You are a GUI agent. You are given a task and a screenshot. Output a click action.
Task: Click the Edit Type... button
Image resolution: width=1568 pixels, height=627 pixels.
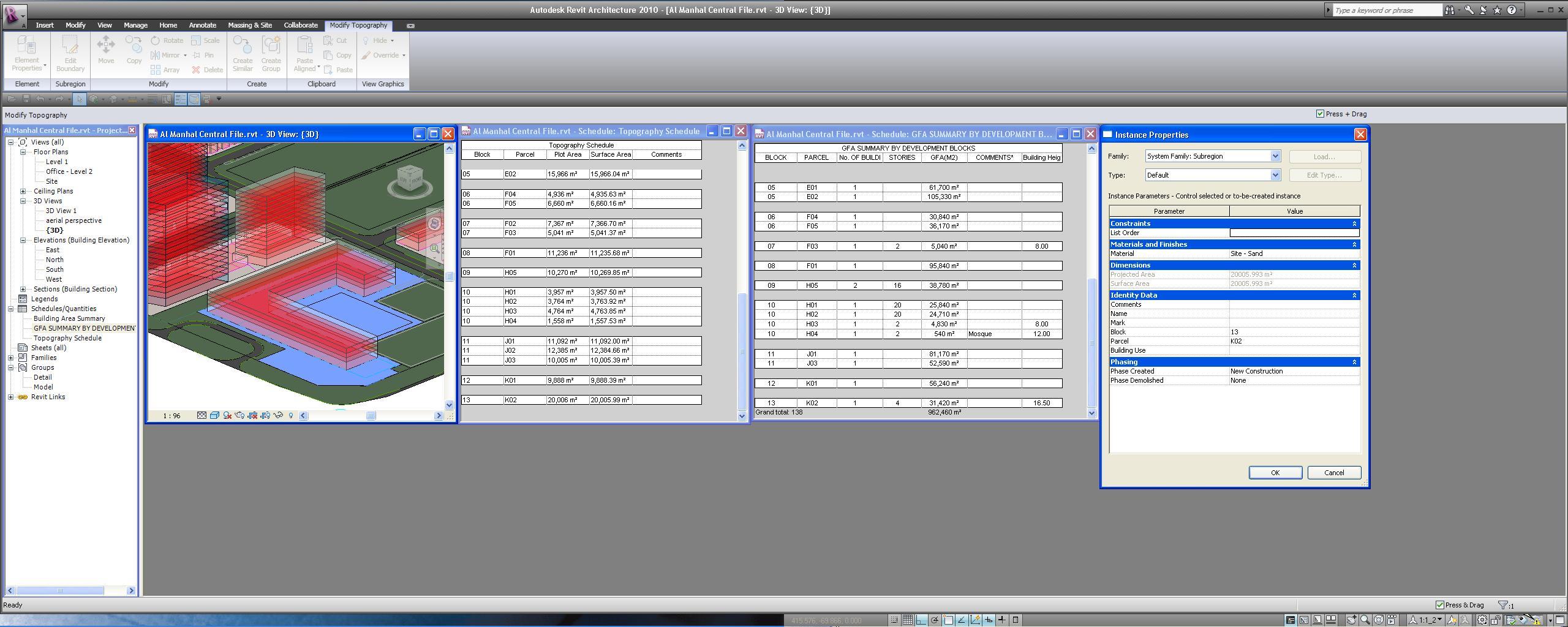tap(1325, 175)
